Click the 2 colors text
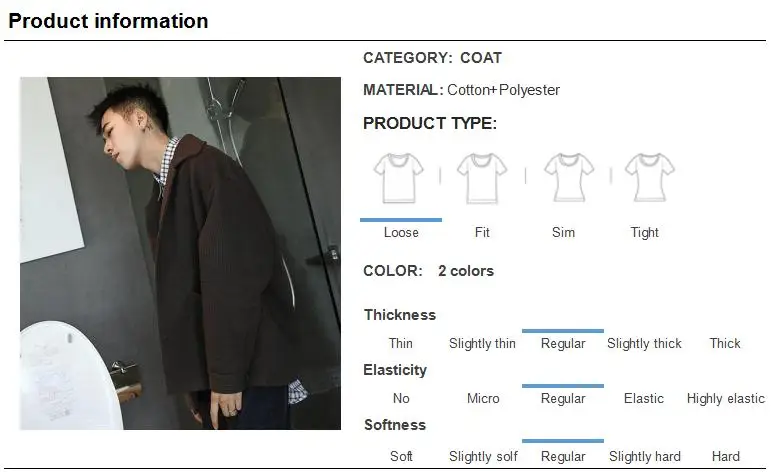The width and height of the screenshot is (775, 472). coord(466,271)
